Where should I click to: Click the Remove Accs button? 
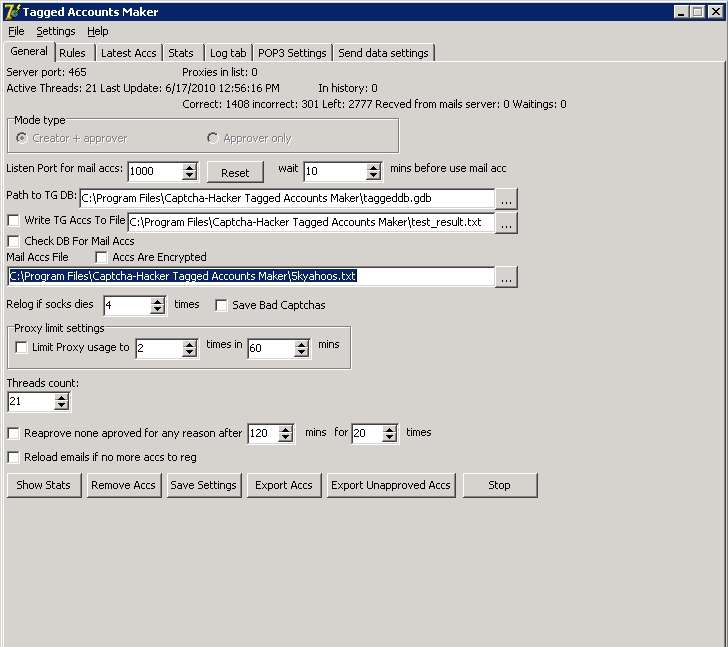(124, 485)
